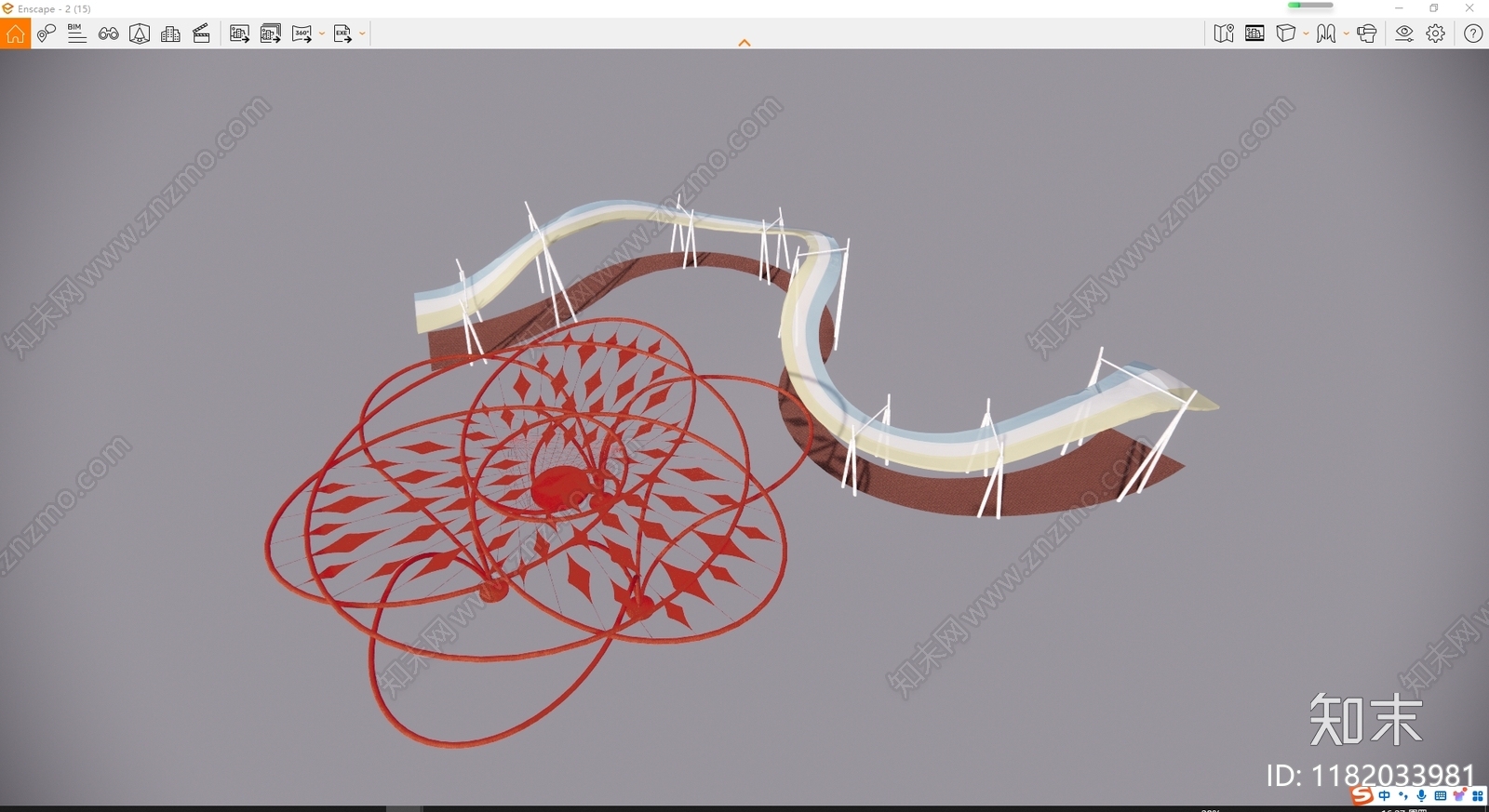
Task: Enable the VR headset mode
Action: point(1366,33)
